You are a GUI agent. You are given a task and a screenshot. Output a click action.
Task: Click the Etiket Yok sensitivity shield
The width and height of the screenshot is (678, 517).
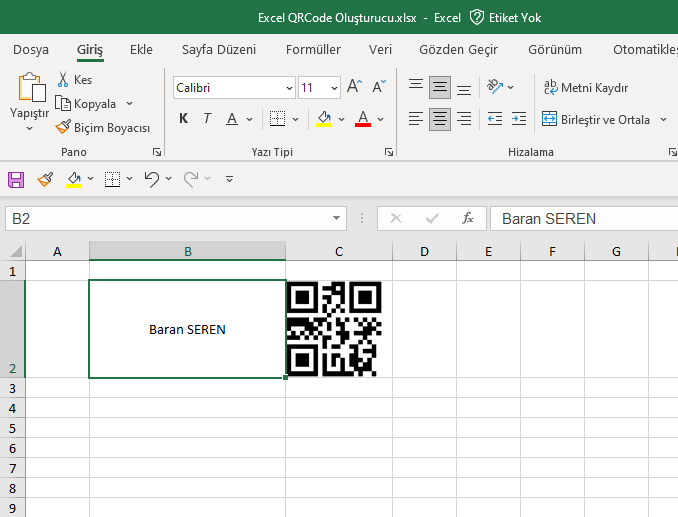[x=477, y=18]
